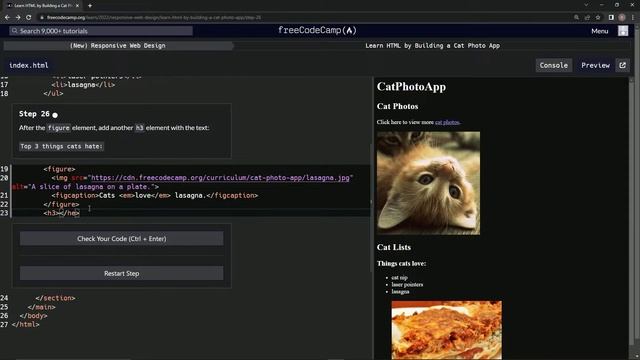Expand the tab search chevron in title bar
This screenshot has height=360, width=640.
tap(586, 5)
